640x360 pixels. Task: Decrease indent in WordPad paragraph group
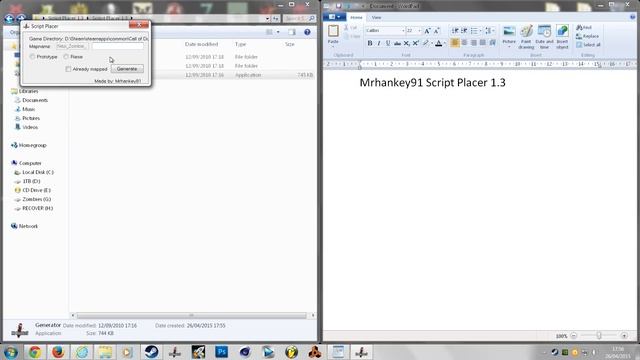(455, 31)
